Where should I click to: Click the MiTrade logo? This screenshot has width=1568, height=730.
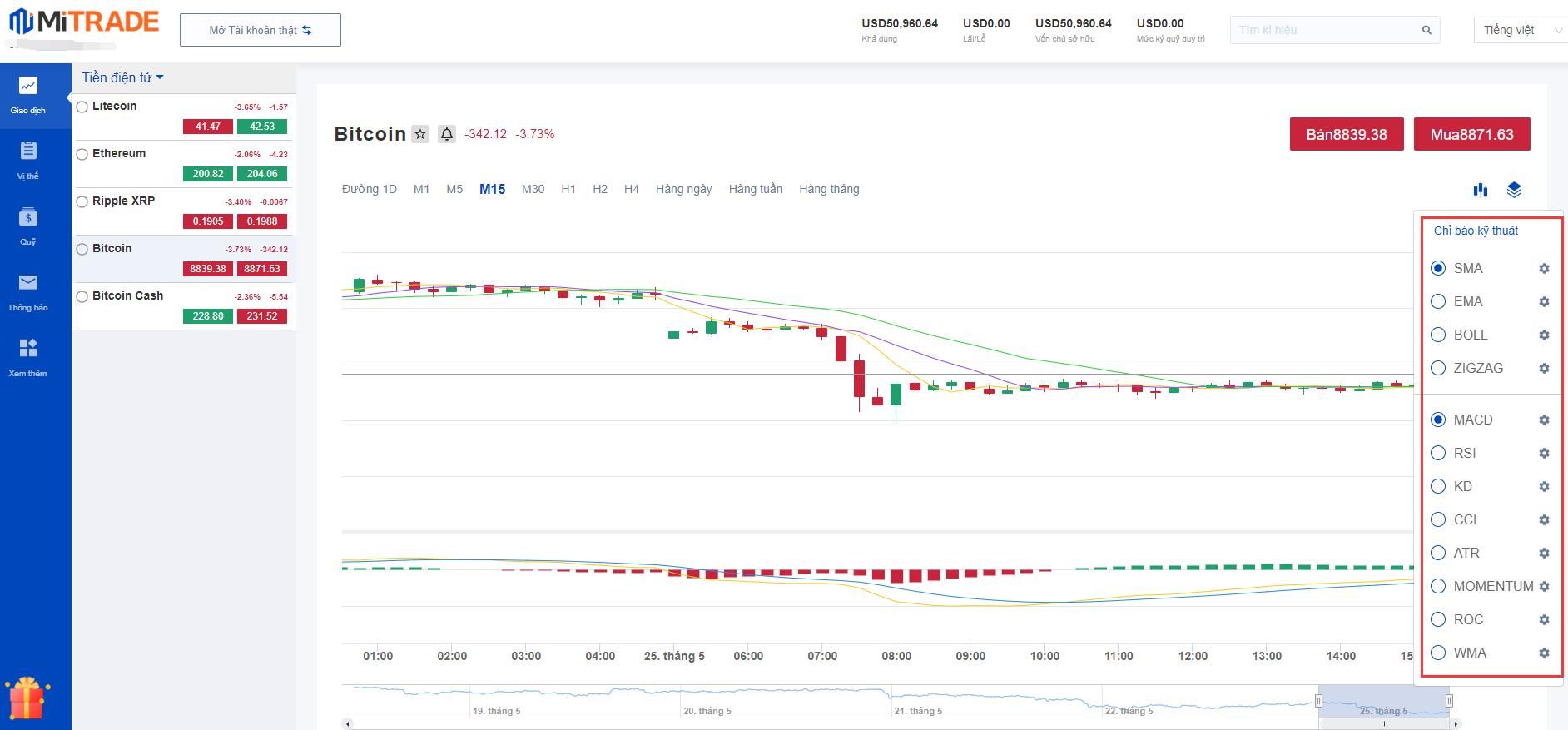click(x=83, y=22)
